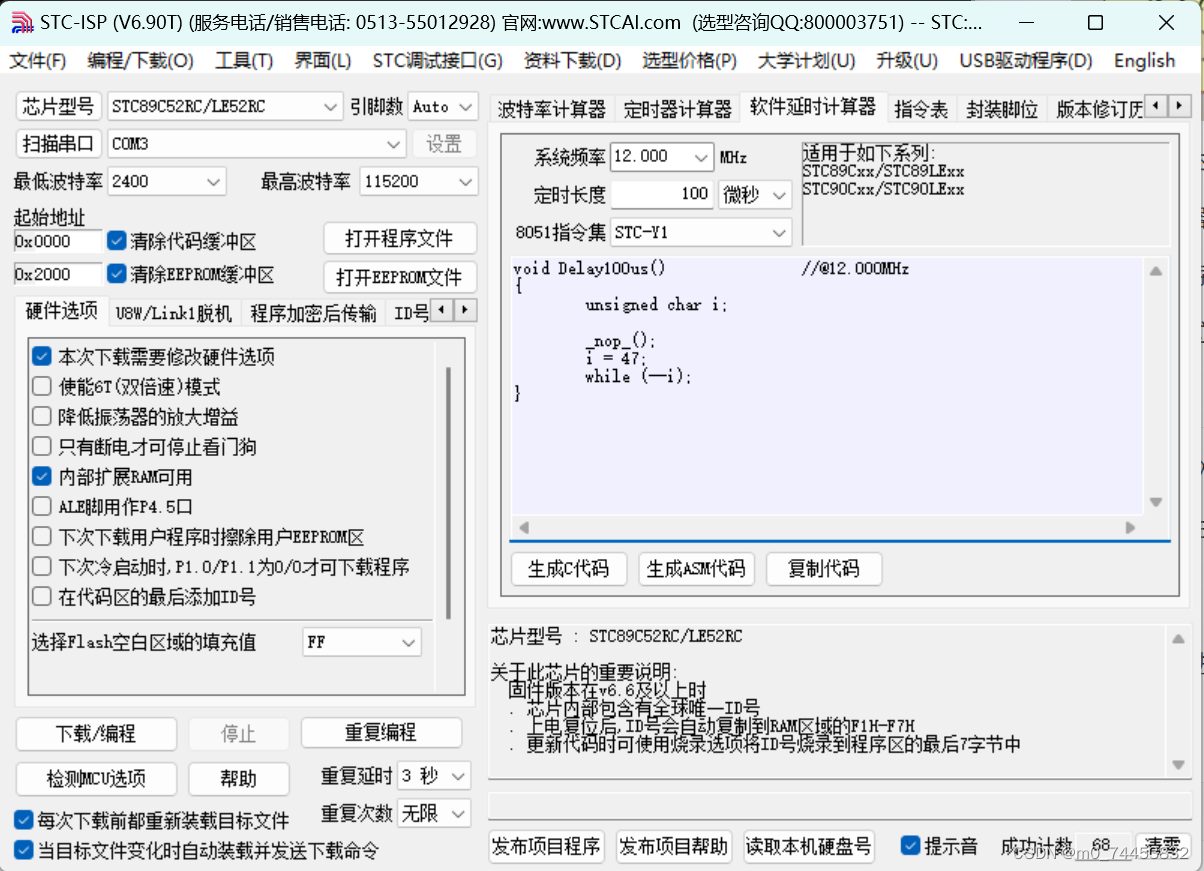The image size is (1204, 871).
Task: Switch language via English menu
Action: (x=1144, y=61)
